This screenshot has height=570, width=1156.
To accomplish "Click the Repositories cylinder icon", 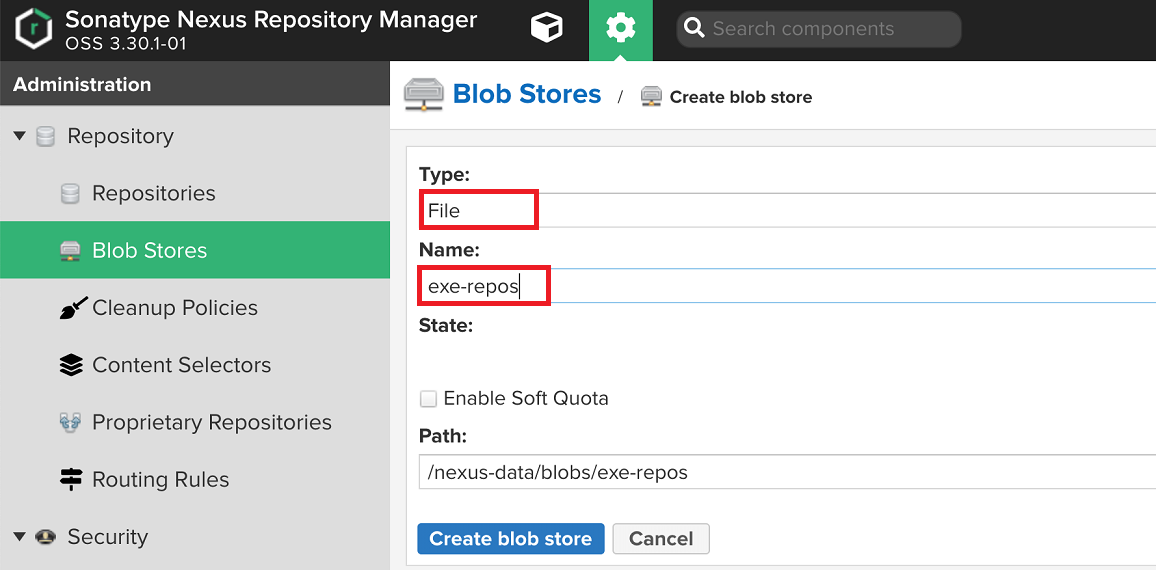I will [x=70, y=194].
